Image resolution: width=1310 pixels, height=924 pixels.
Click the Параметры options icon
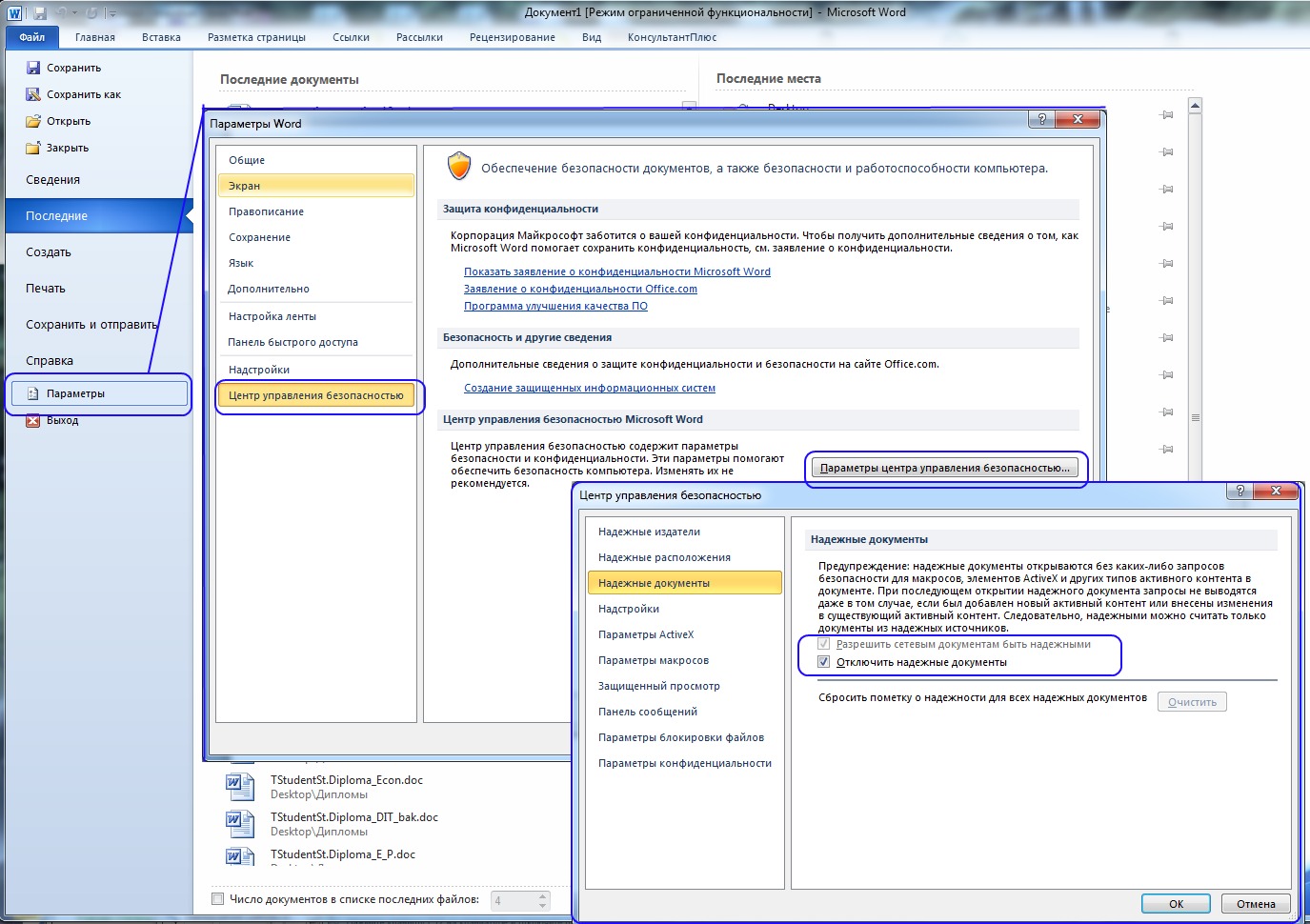click(x=33, y=393)
